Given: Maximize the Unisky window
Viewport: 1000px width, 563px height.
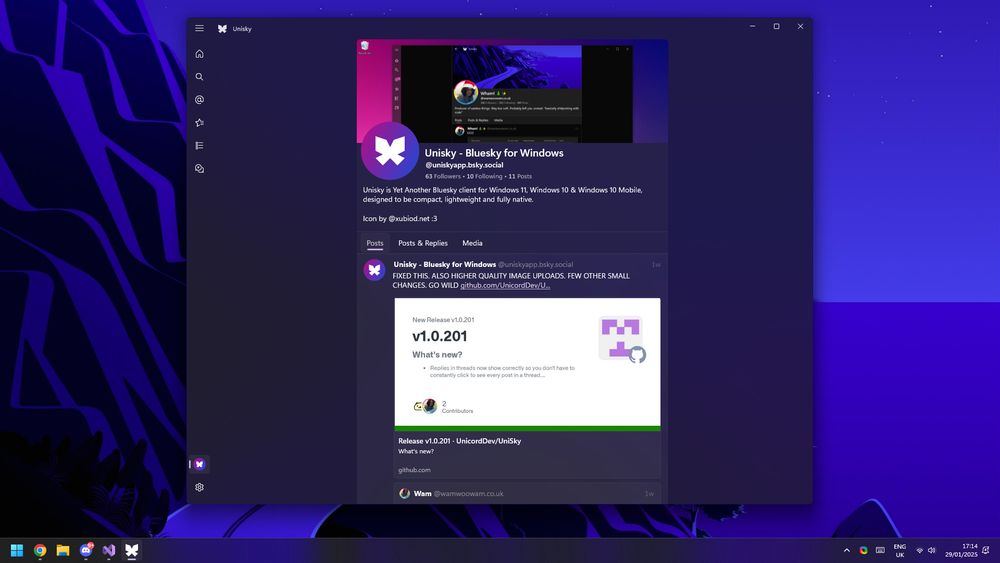Looking at the screenshot, I should click(777, 27).
